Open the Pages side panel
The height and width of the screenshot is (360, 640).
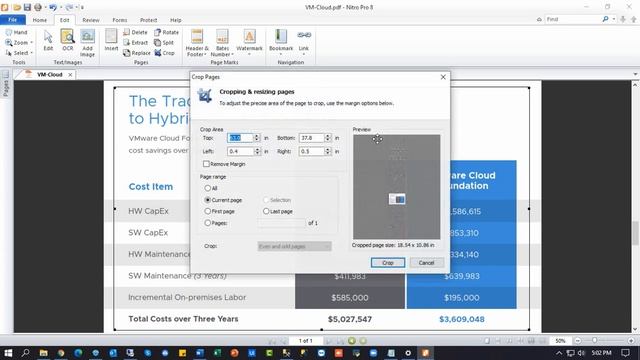coord(5,85)
